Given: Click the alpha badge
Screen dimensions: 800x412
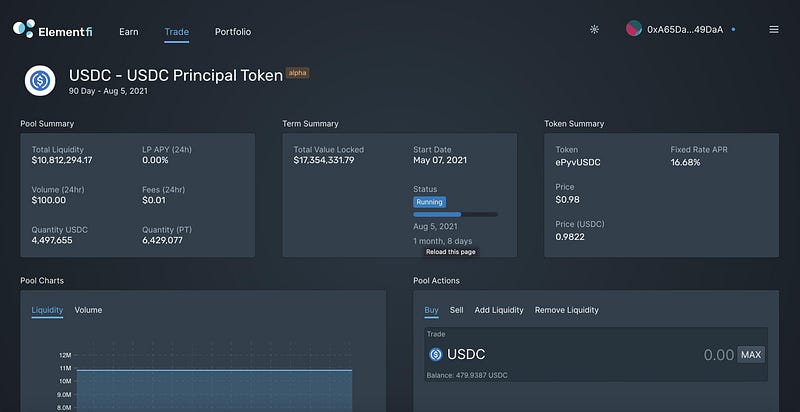Looking at the screenshot, I should point(297,73).
